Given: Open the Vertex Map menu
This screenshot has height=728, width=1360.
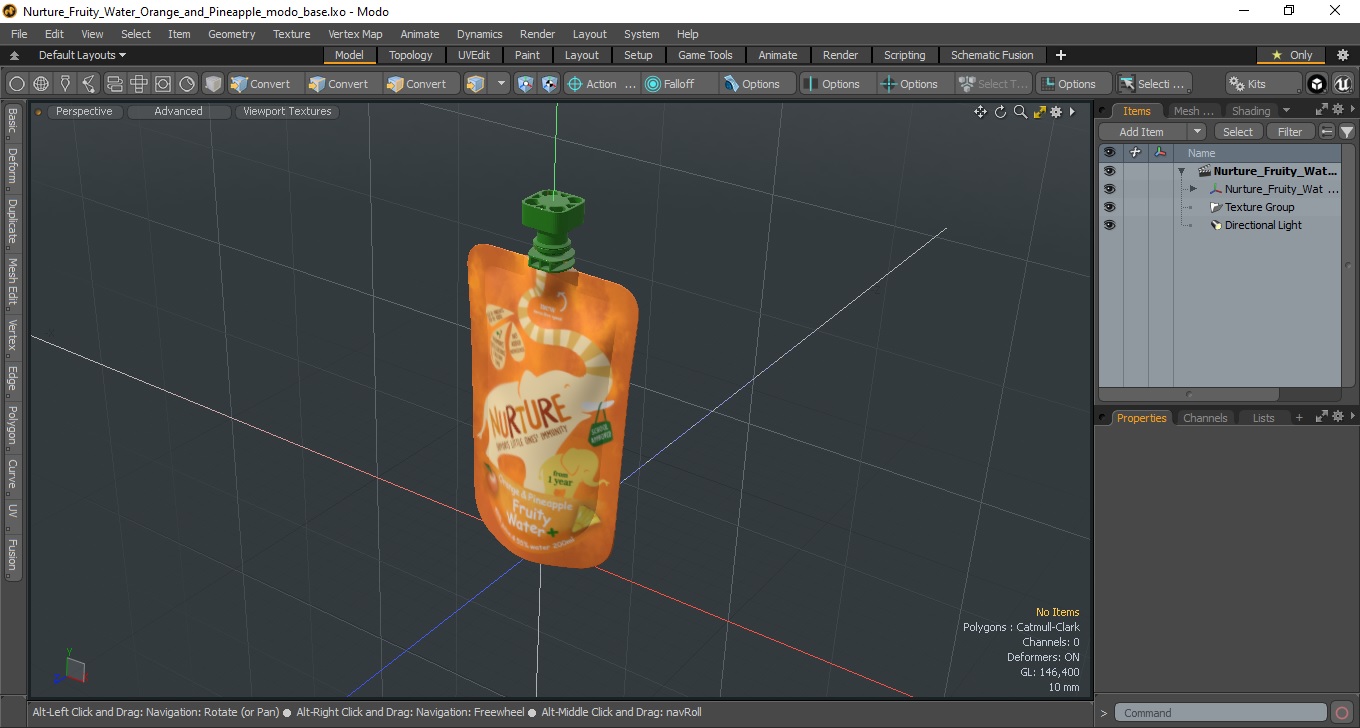Looking at the screenshot, I should pyautogui.click(x=355, y=34).
